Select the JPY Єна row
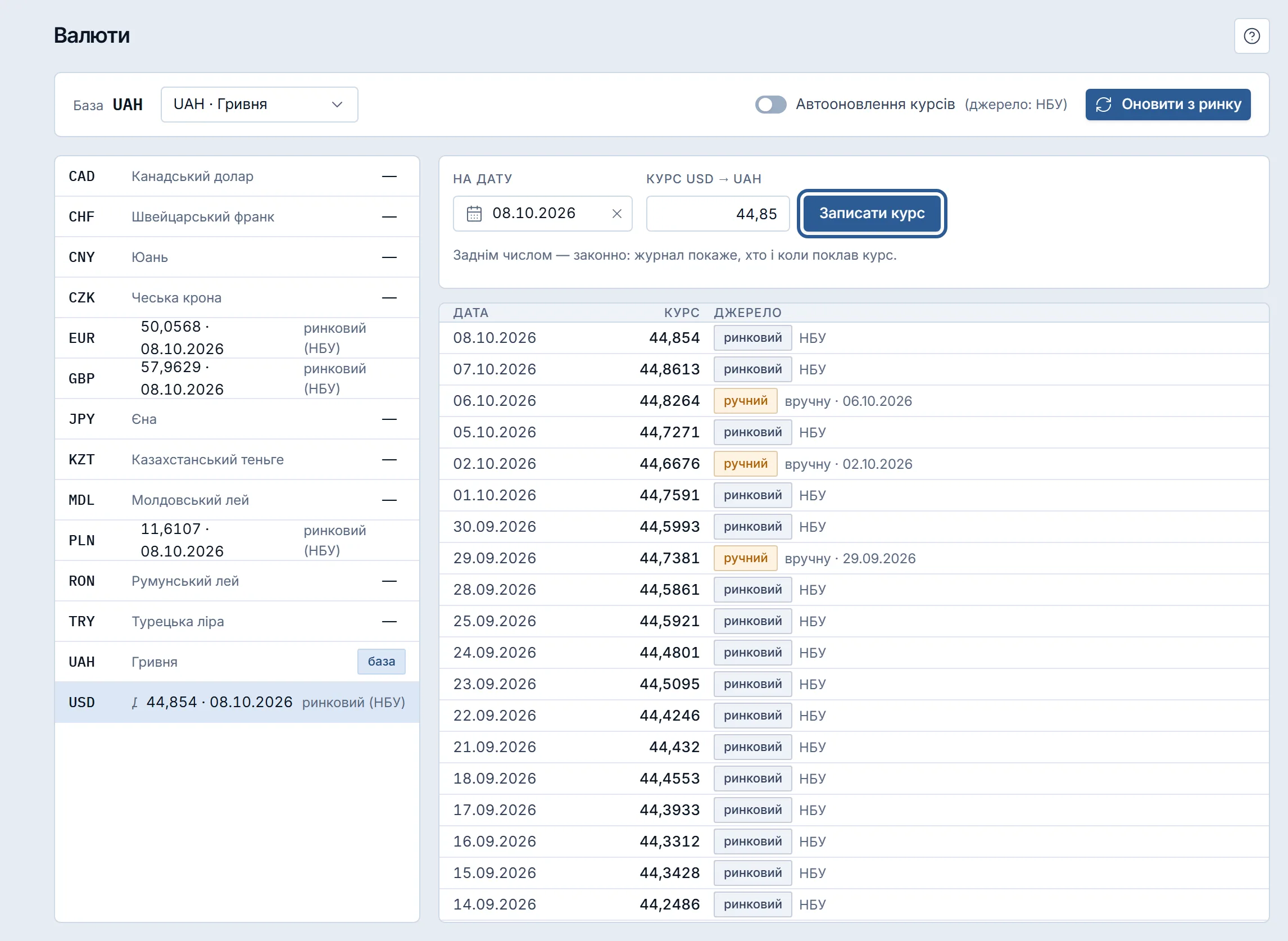Viewport: 1288px width, 941px height. 237,419
